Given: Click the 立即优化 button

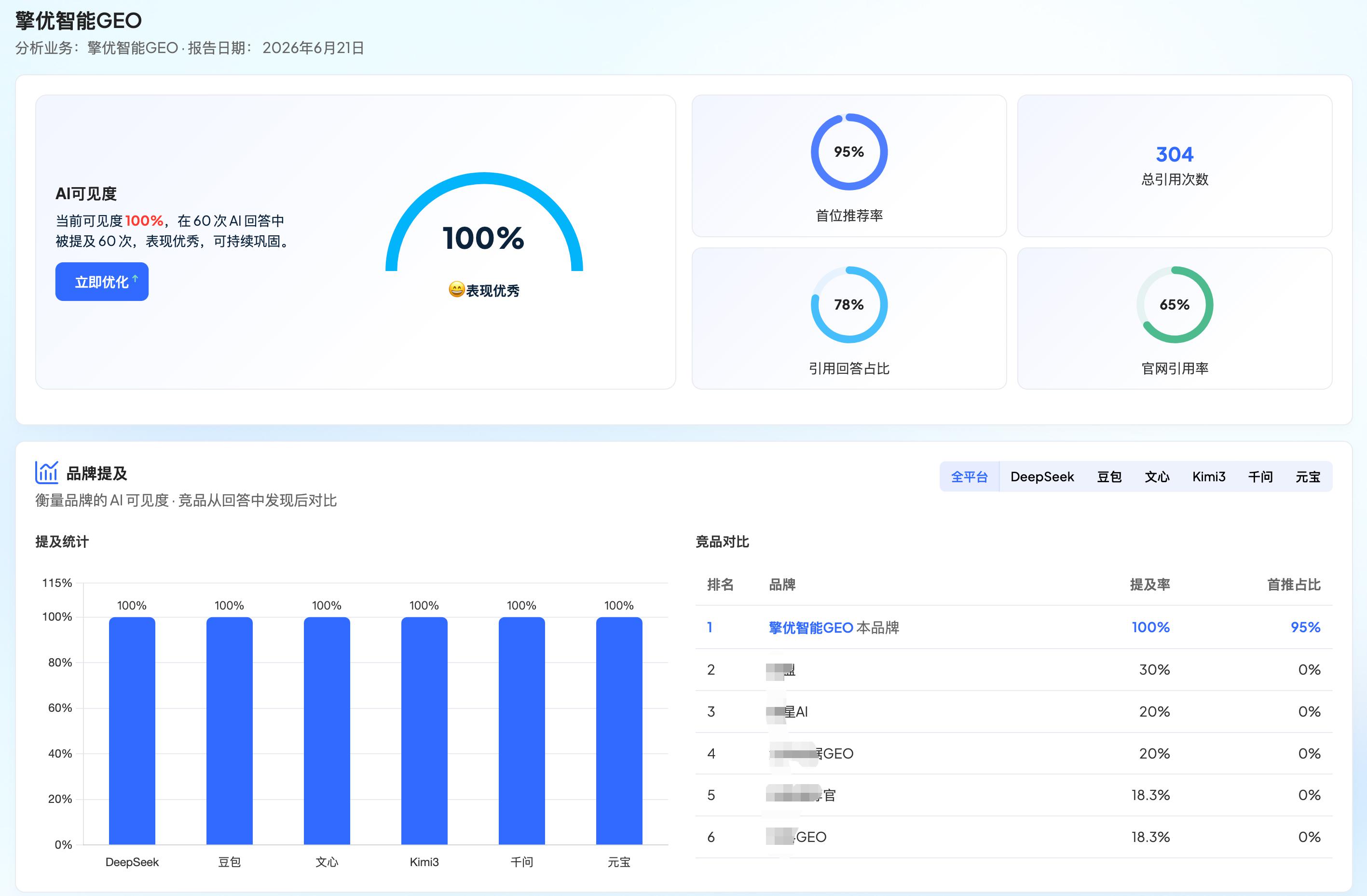Looking at the screenshot, I should click(x=102, y=282).
